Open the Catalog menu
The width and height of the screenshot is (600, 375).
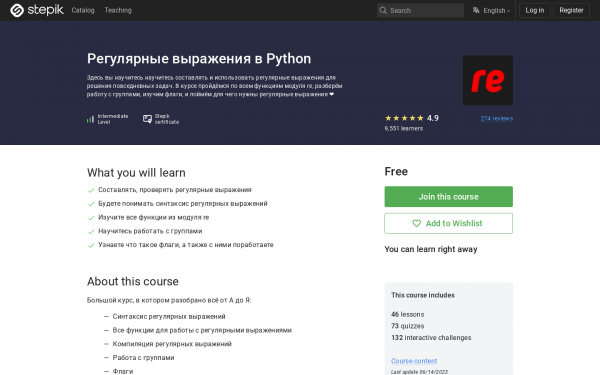83,10
